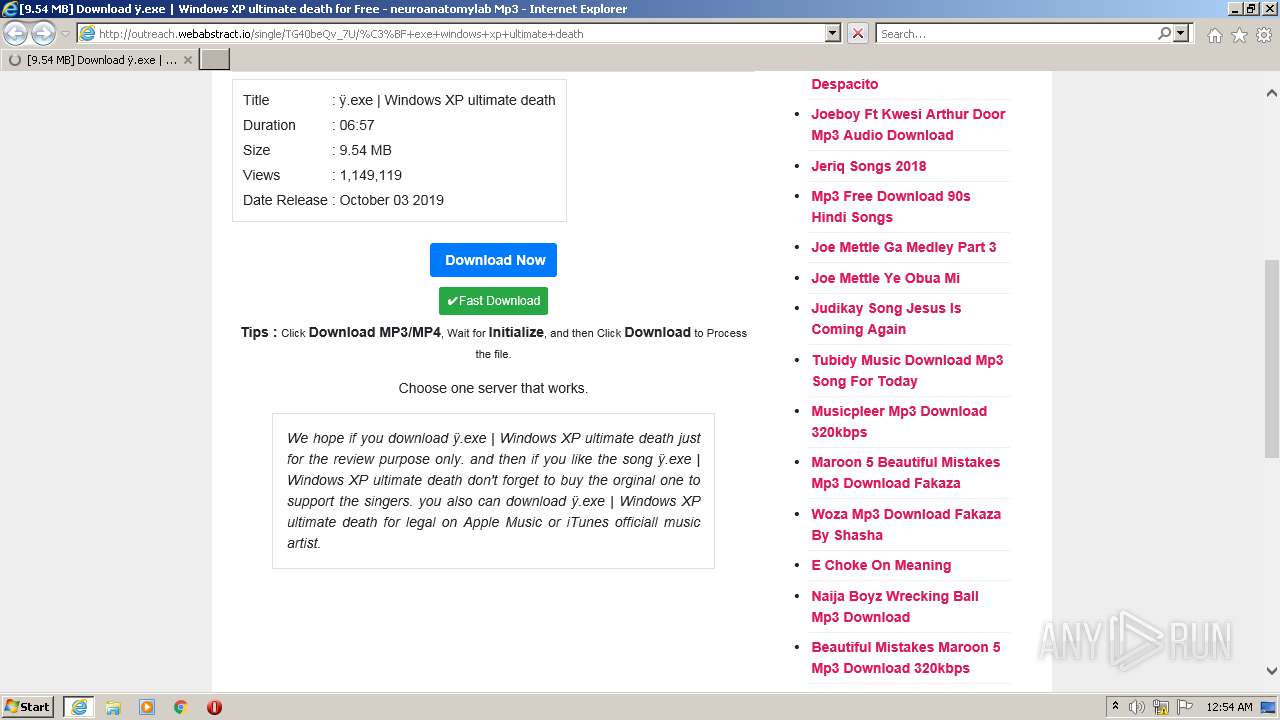Open Joe Mettle Ye Obua Mi link

click(x=886, y=278)
